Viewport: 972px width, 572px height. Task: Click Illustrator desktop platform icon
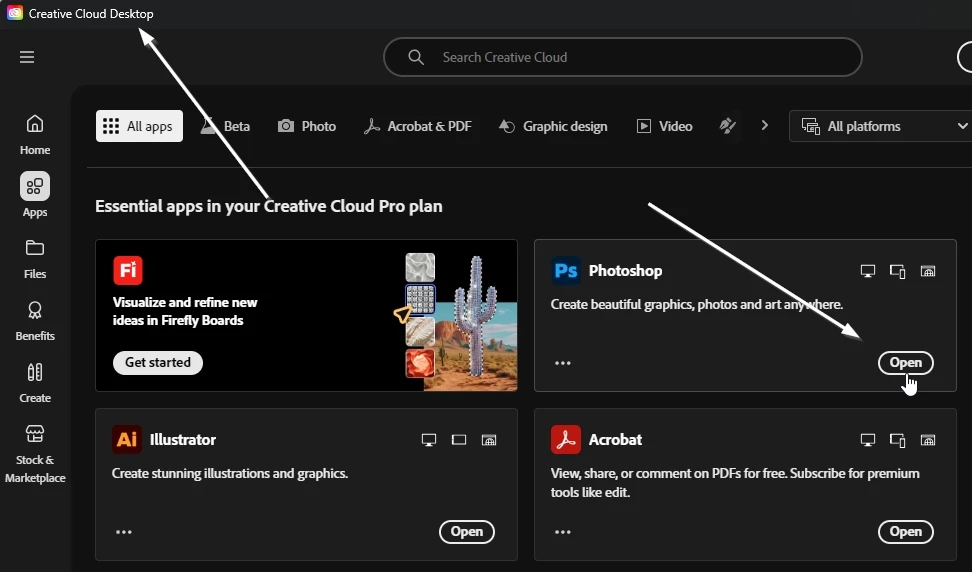click(429, 440)
